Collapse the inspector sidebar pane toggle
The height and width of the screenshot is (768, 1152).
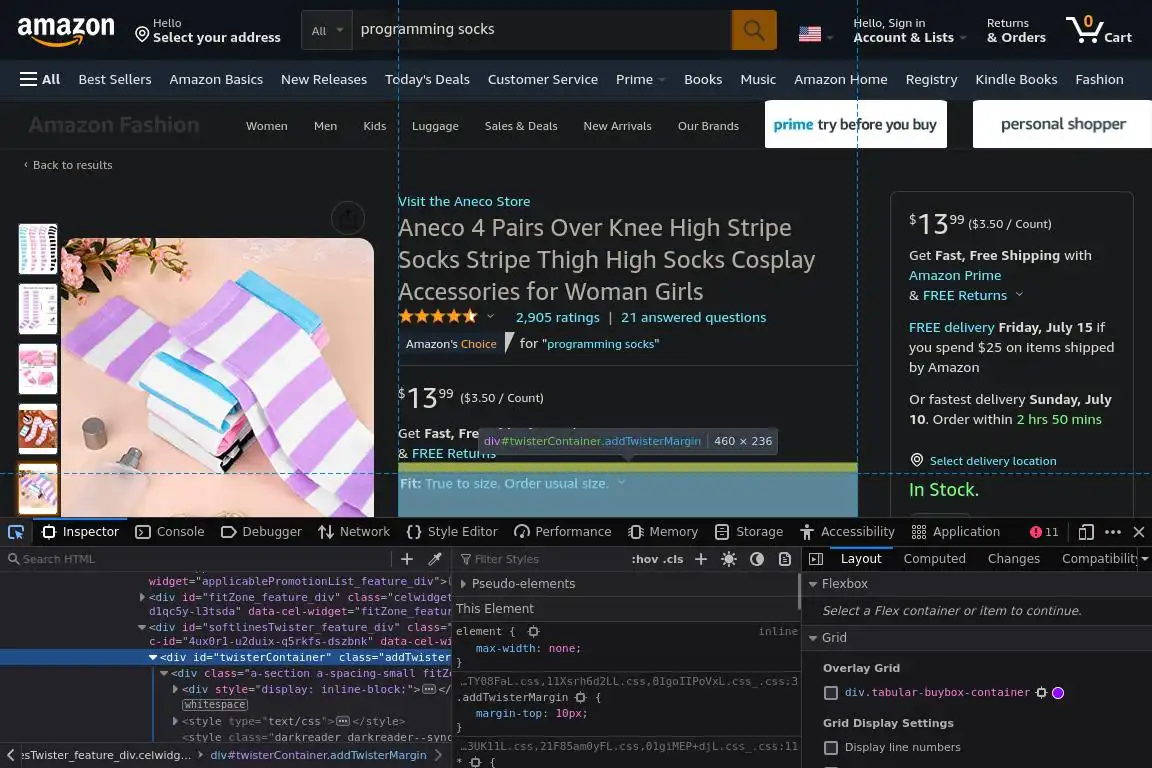point(816,559)
